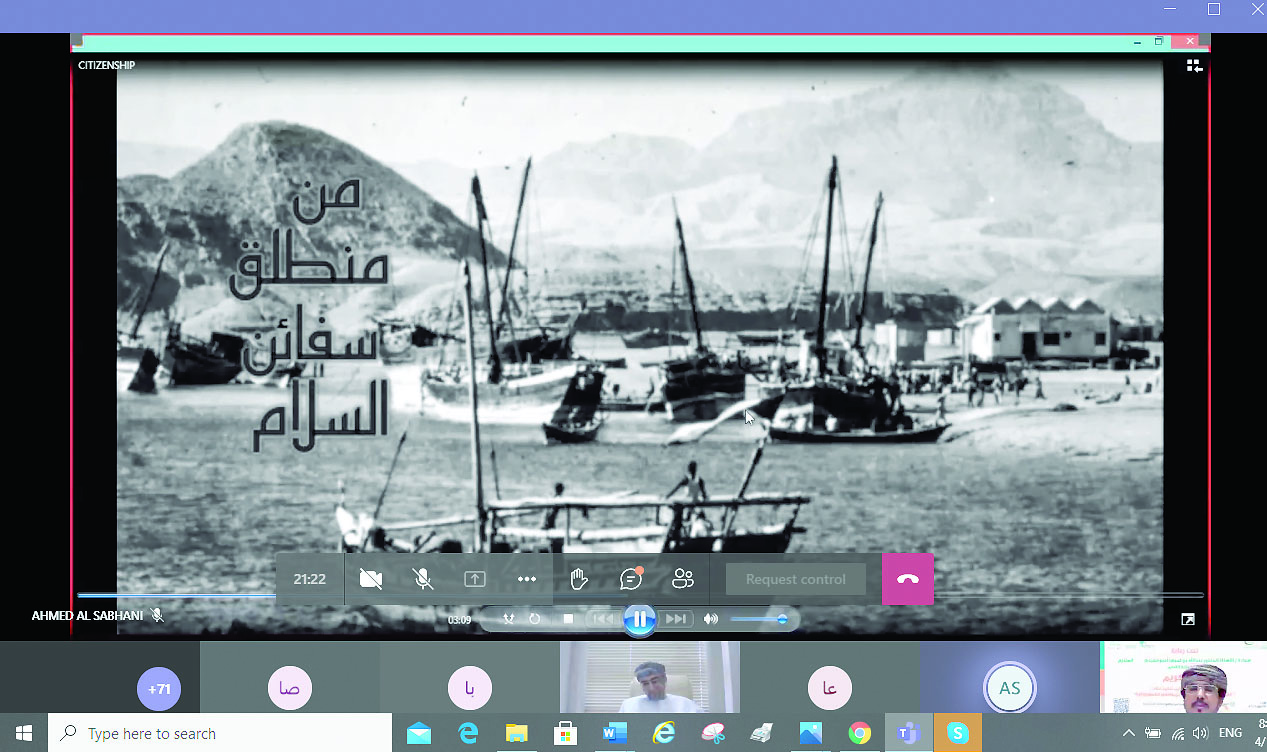Mute the media player speaker icon
Viewport: 1267px width, 752px height.
coord(711,619)
